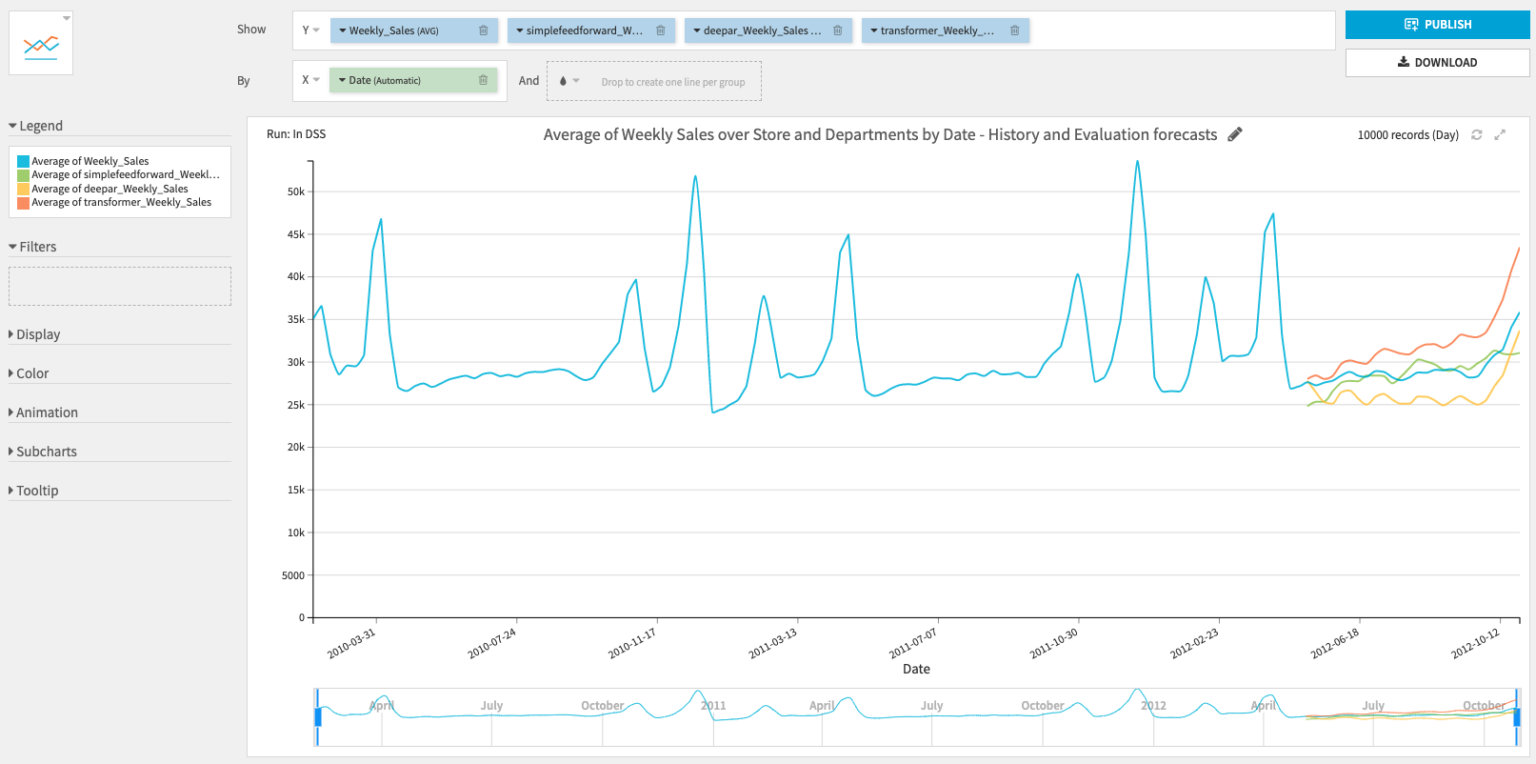The height and width of the screenshot is (764, 1536).
Task: Delete the Weekly_Sales (AVG) measure via trash icon
Action: click(x=483, y=31)
